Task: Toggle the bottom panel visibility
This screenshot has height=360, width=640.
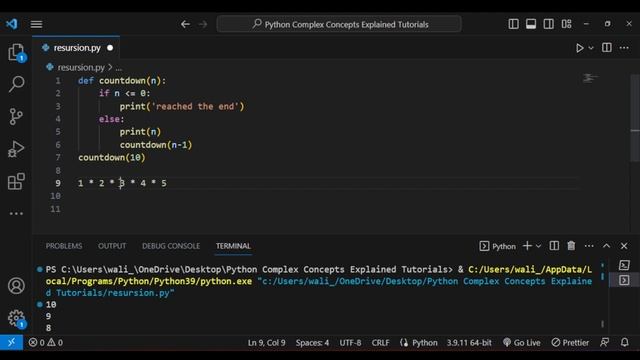Action: click(x=531, y=24)
